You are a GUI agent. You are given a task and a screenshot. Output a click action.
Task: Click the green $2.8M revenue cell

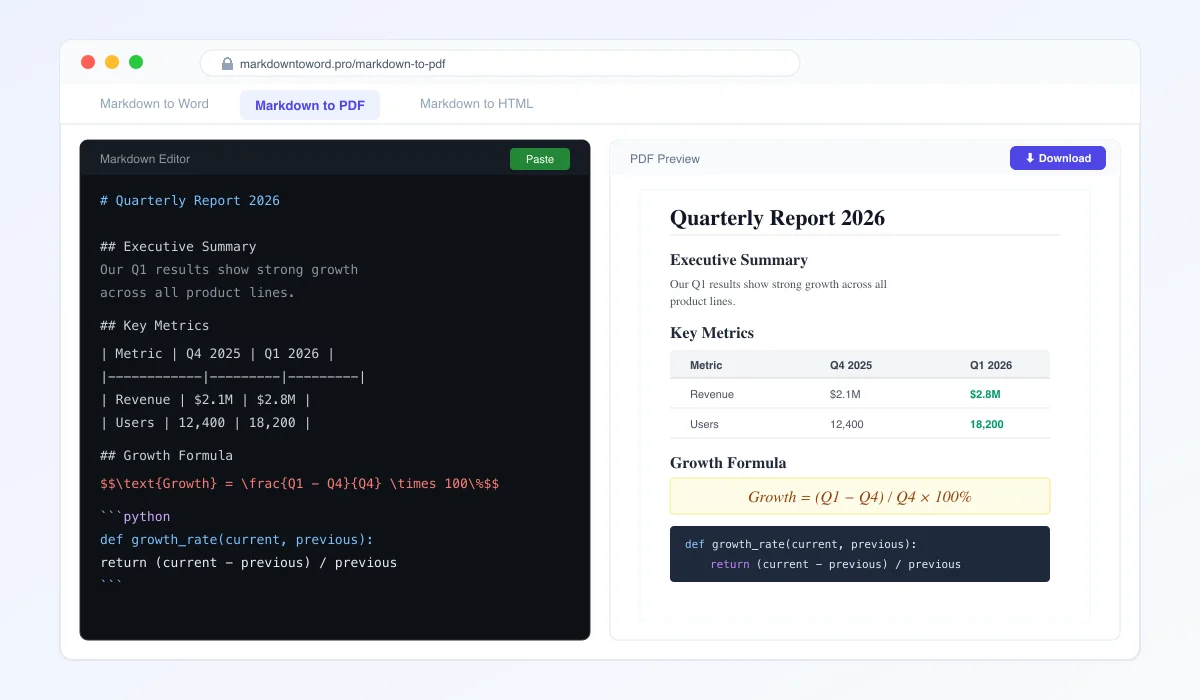coord(984,394)
